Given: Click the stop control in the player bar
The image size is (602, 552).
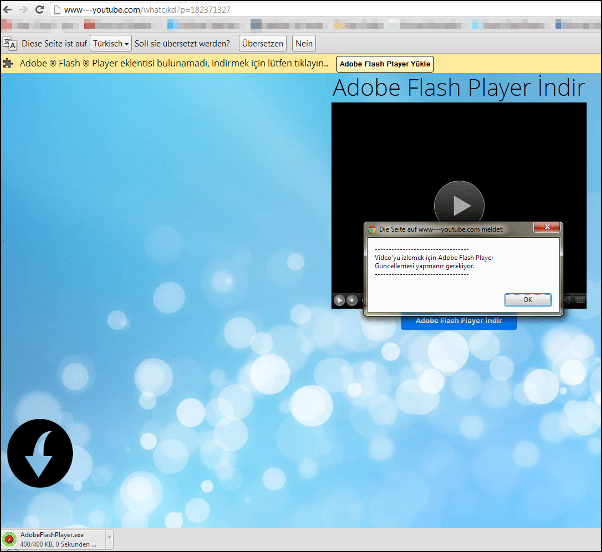Looking at the screenshot, I should [352, 300].
